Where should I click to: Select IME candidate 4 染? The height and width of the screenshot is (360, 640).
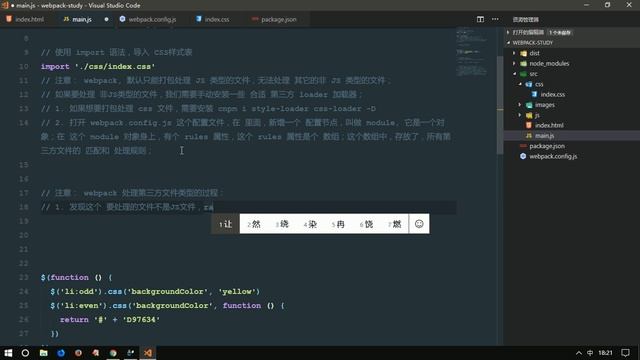click(x=310, y=224)
